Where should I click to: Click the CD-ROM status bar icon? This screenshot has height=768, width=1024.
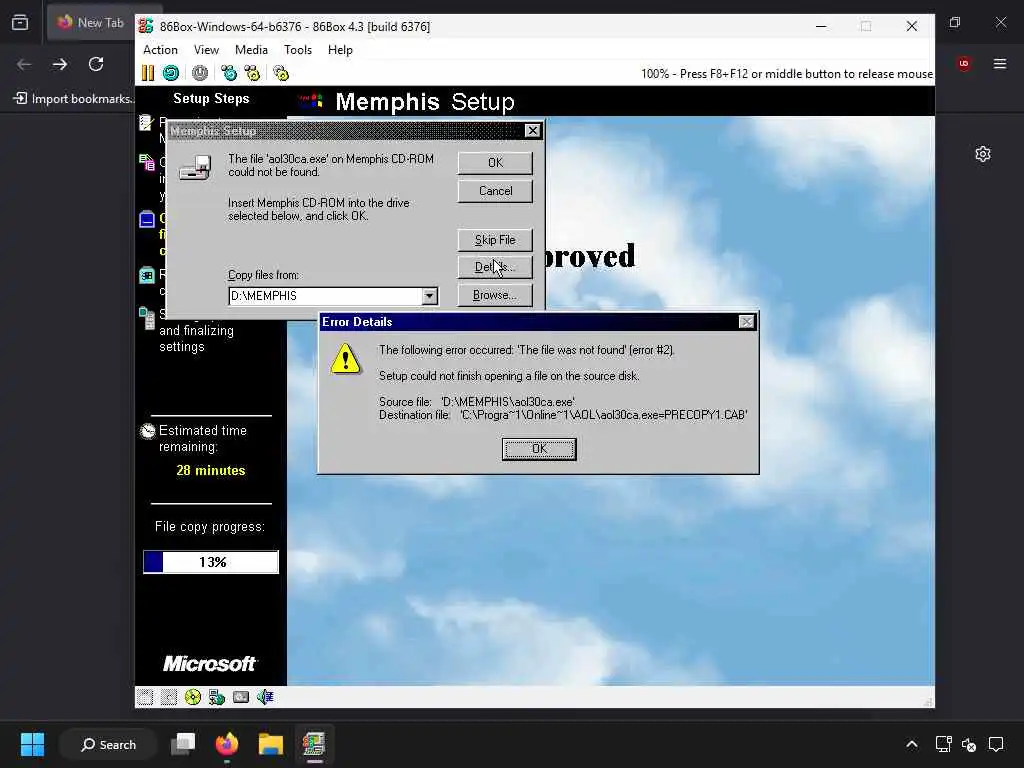pos(193,697)
